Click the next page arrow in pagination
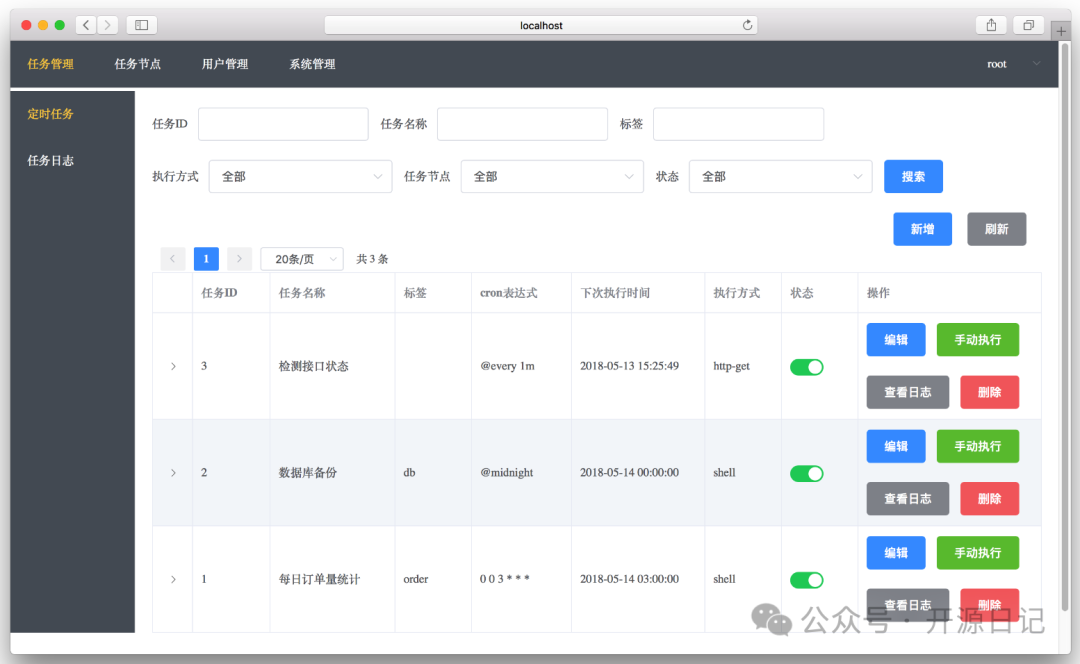1080x664 pixels. pos(239,258)
